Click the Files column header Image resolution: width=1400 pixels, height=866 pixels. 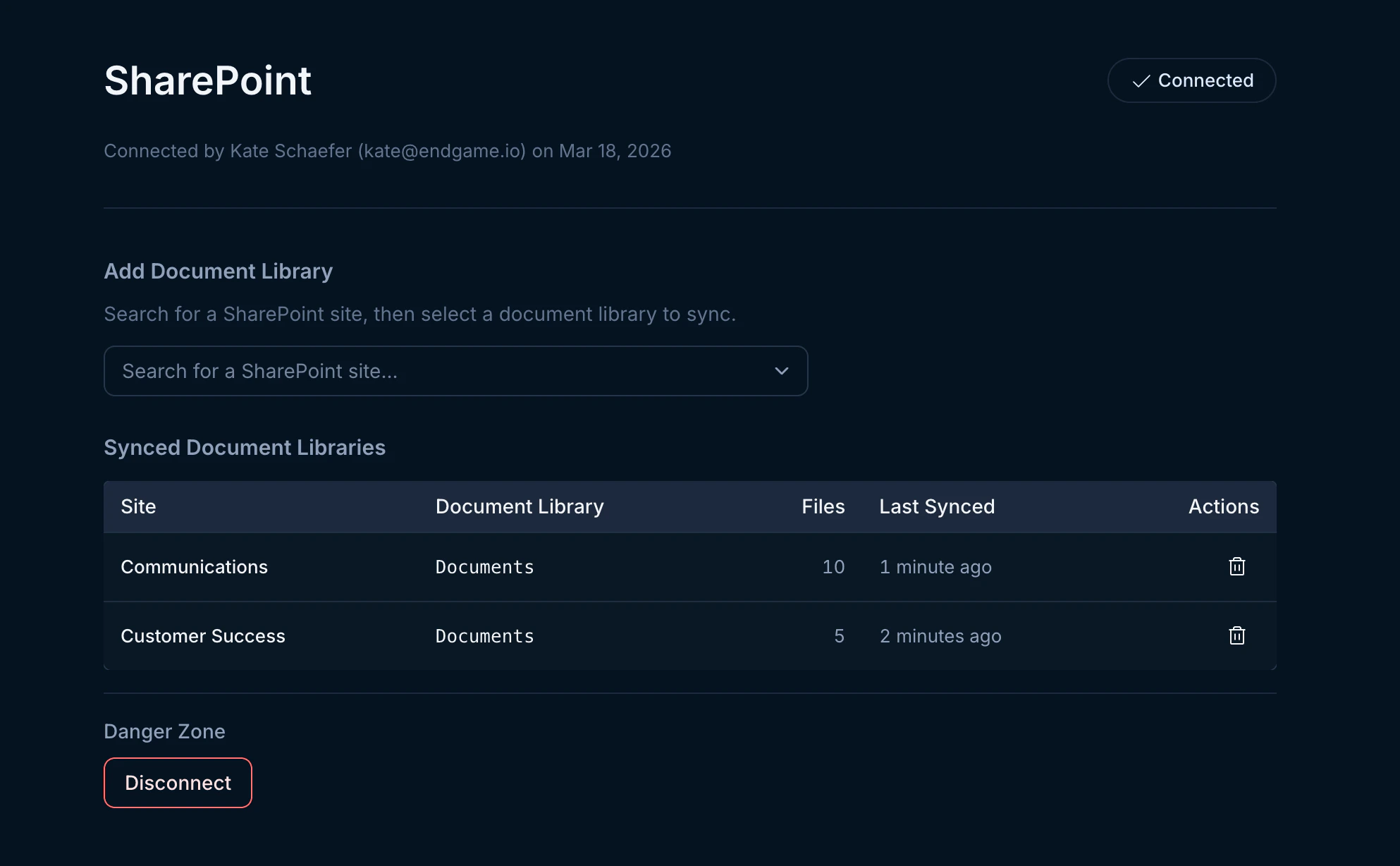(x=823, y=506)
